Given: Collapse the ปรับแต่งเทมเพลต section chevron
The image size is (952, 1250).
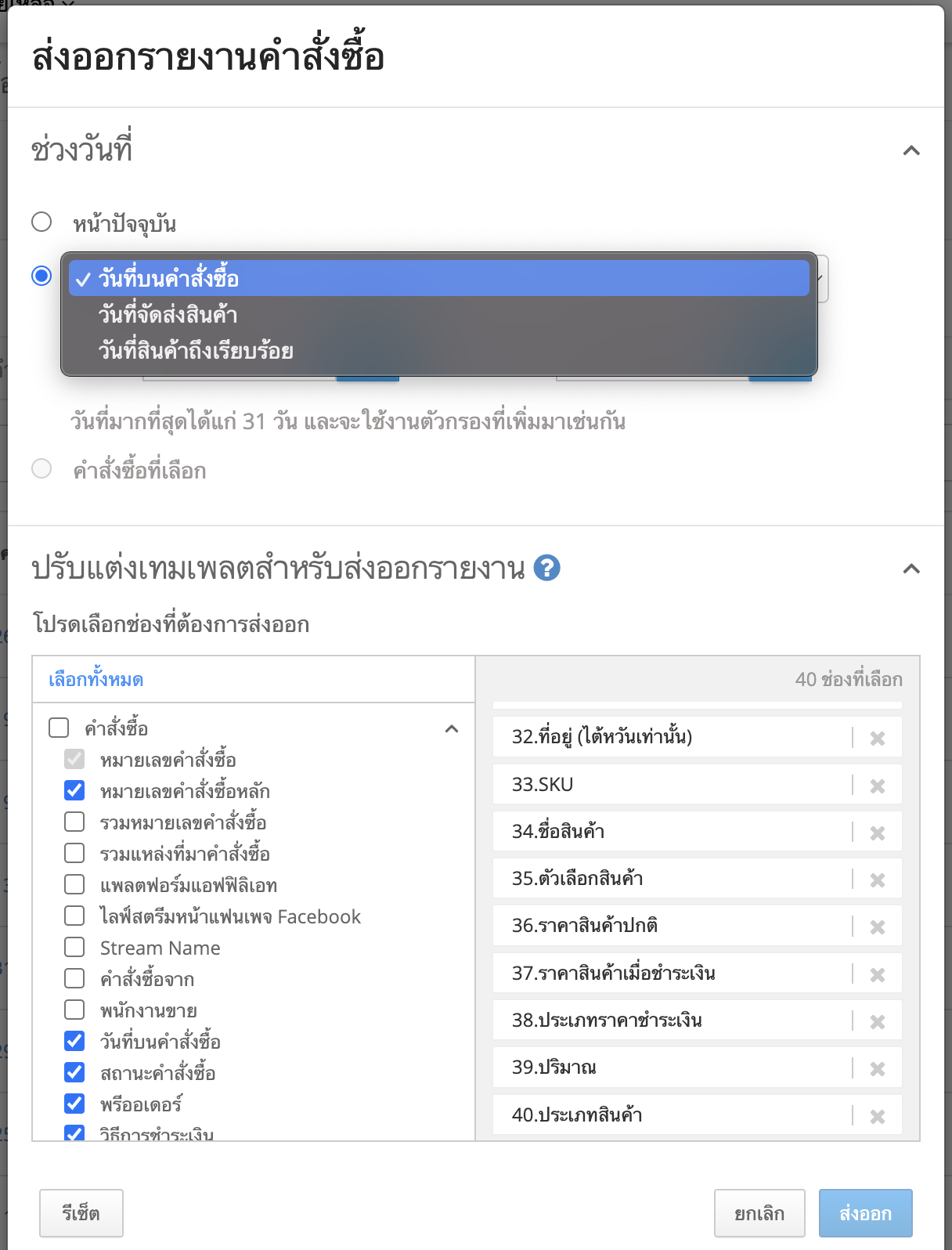Looking at the screenshot, I should point(911,569).
